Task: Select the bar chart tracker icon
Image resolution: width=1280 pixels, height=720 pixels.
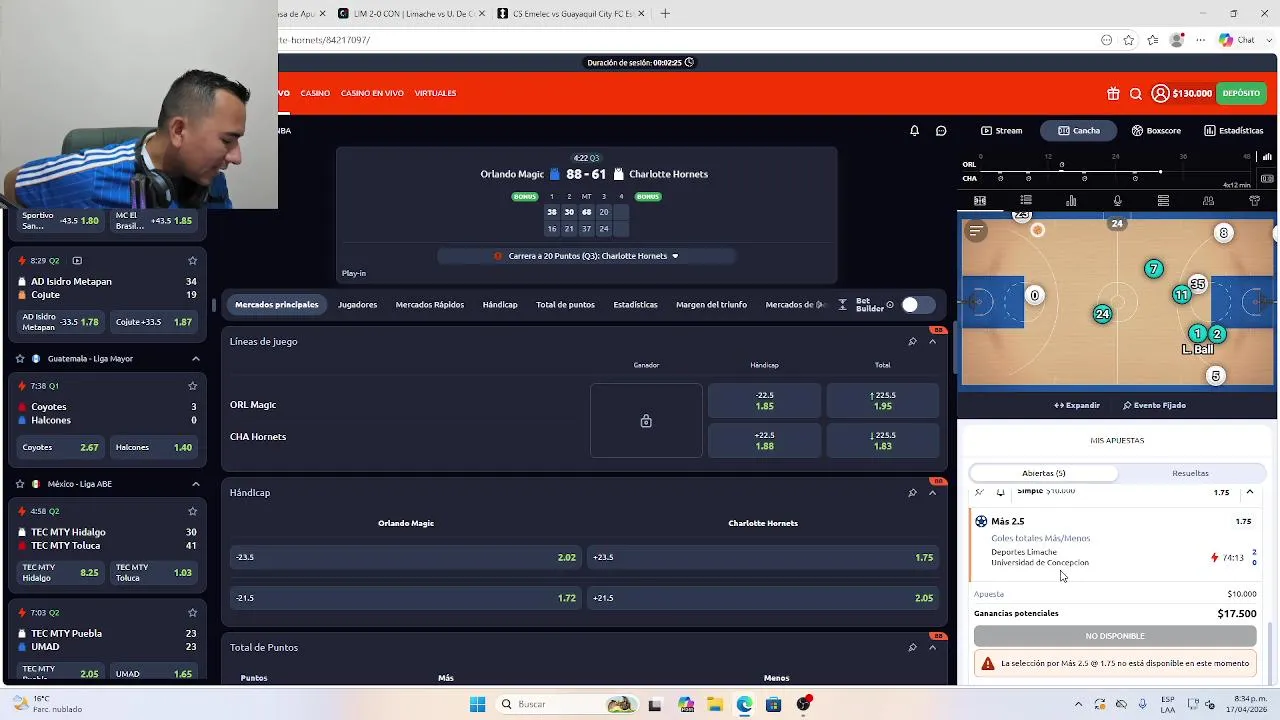Action: tap(1071, 200)
